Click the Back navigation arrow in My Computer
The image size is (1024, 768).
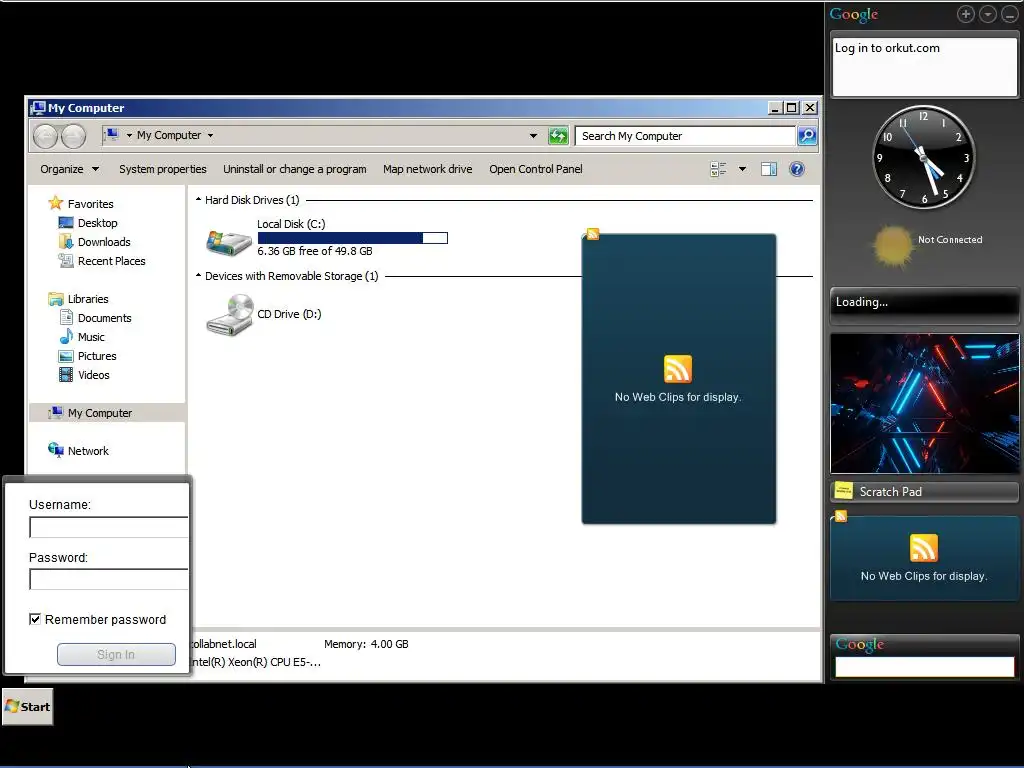[46, 136]
